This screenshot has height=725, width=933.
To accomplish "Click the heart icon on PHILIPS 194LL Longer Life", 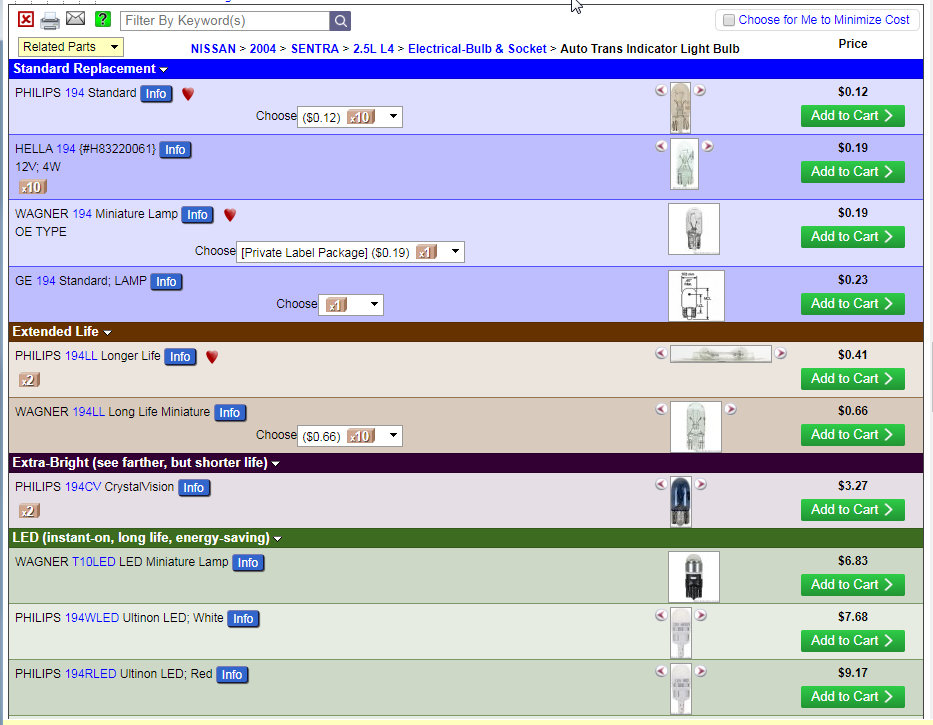I will (211, 357).
